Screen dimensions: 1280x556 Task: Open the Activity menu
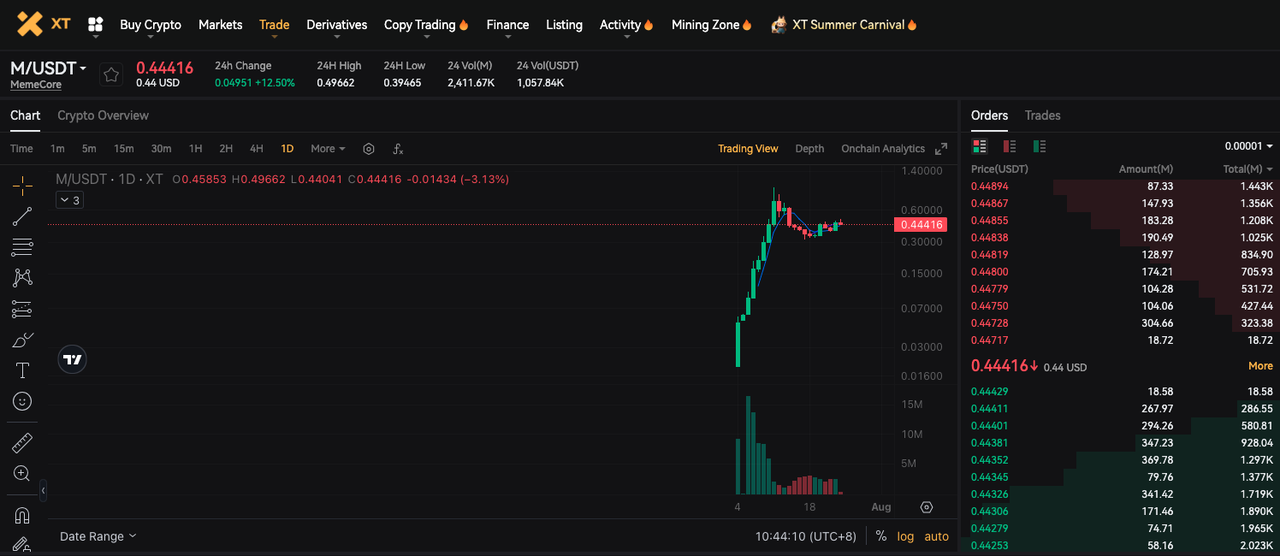(626, 25)
